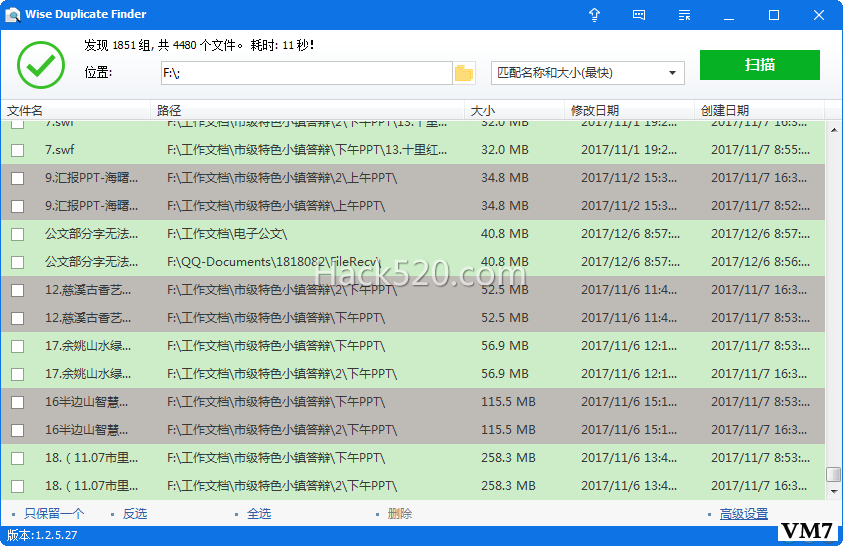843x546 pixels.
Task: Select 12.慈溪古香艺 checkbox created 2017/11/7 8:53
Action: [x=18, y=318]
